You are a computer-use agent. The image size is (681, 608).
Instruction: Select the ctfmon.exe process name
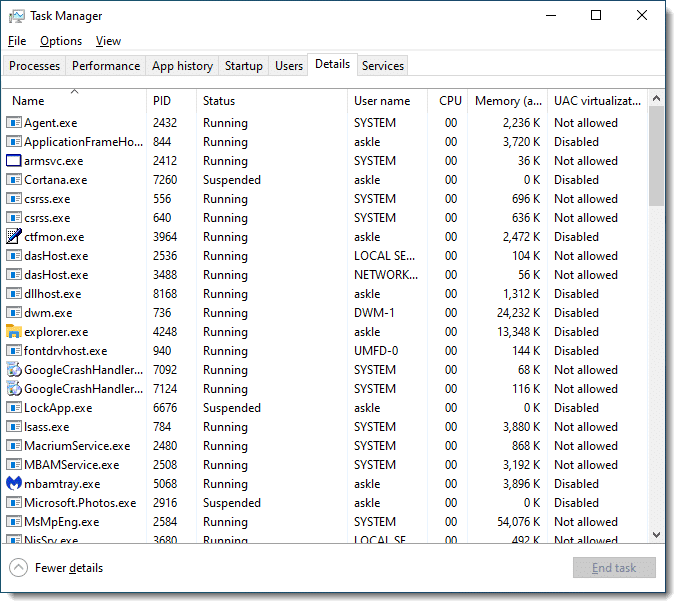(x=54, y=237)
